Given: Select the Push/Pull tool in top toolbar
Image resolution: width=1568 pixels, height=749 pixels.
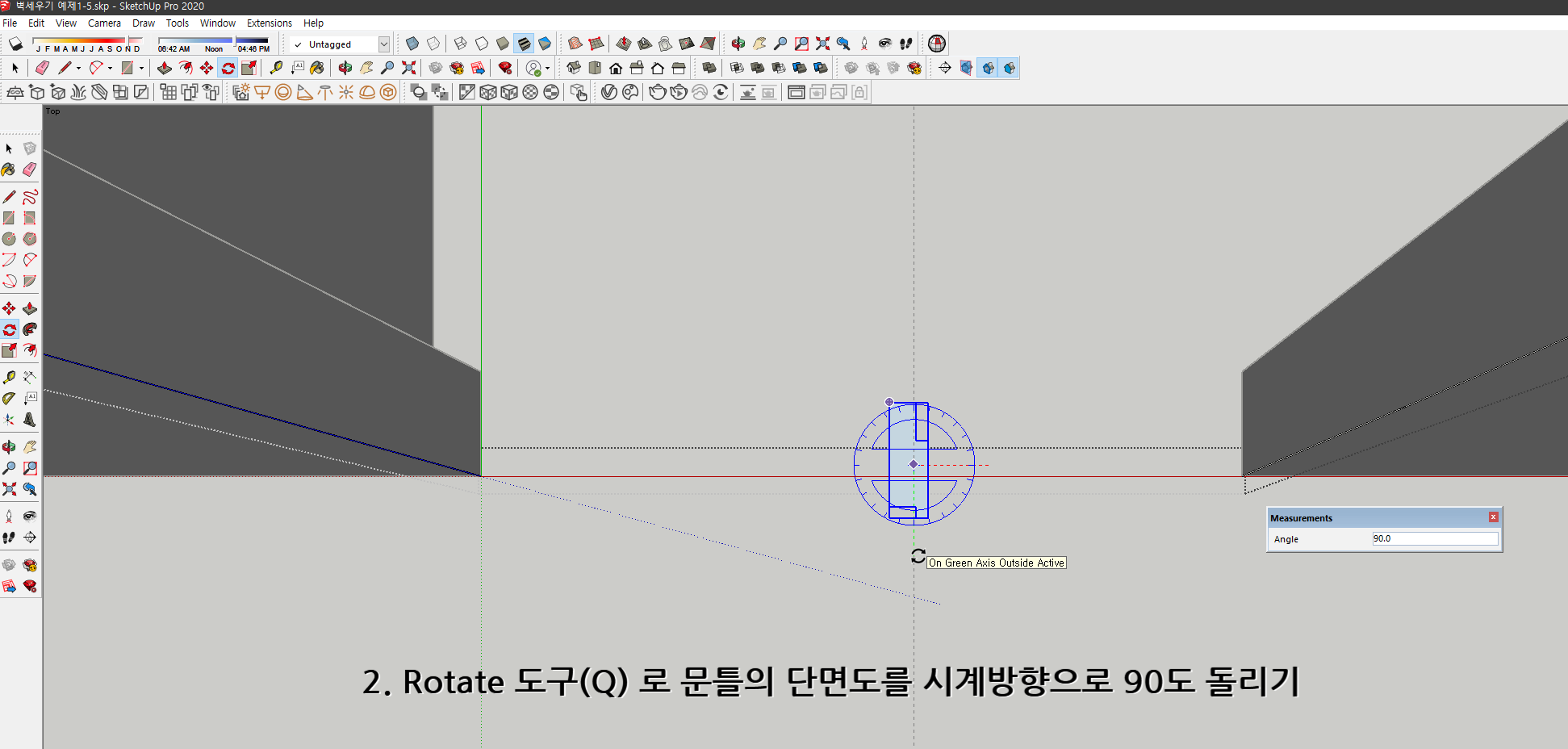Looking at the screenshot, I should (165, 68).
